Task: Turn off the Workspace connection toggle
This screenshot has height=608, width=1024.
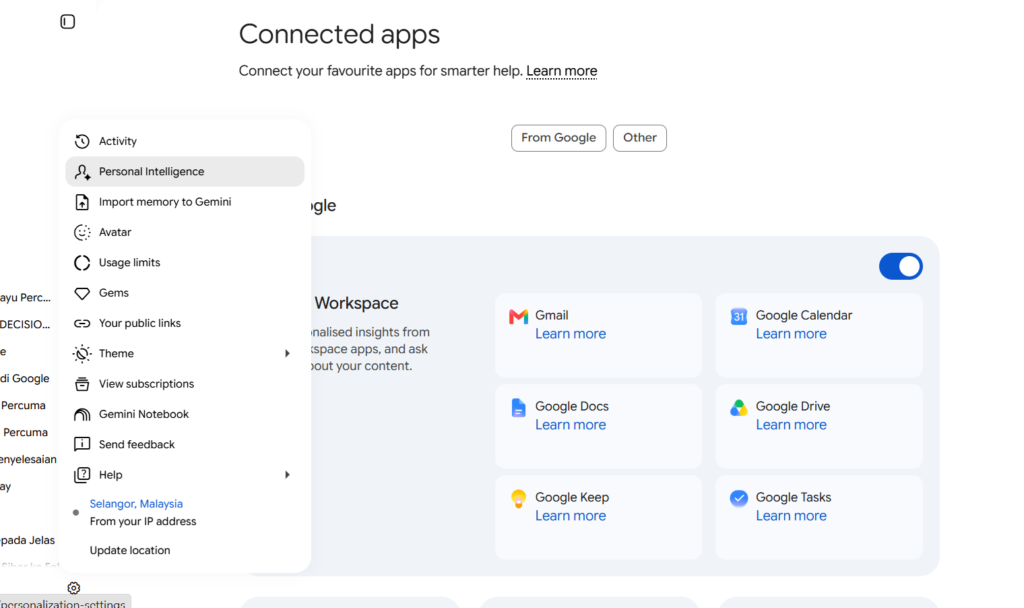Action: [901, 266]
